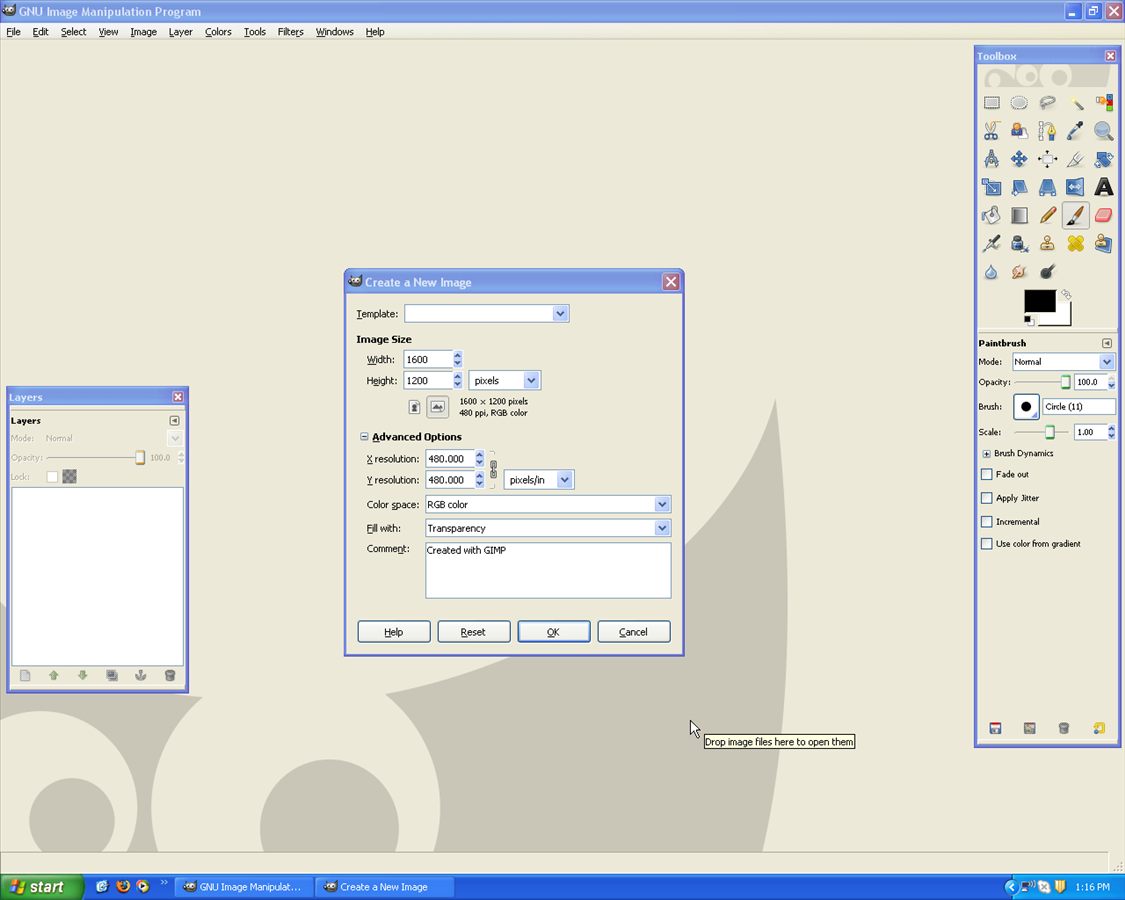
Task: Select the Scissors Select tool
Action: click(991, 131)
